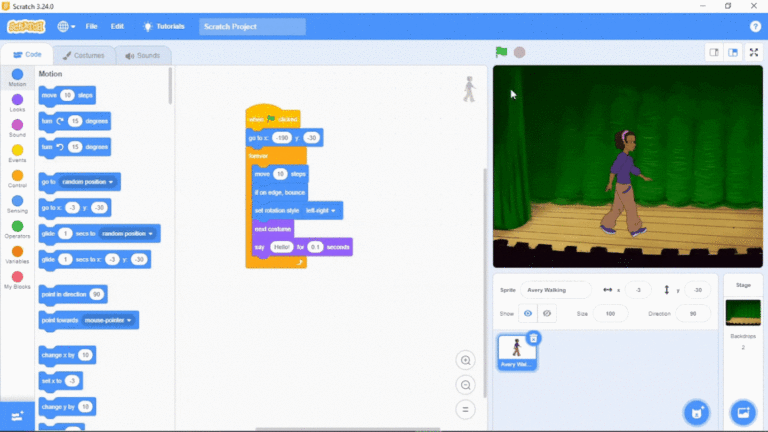The width and height of the screenshot is (768, 432).
Task: Open the language globe menu
Action: (66, 26)
